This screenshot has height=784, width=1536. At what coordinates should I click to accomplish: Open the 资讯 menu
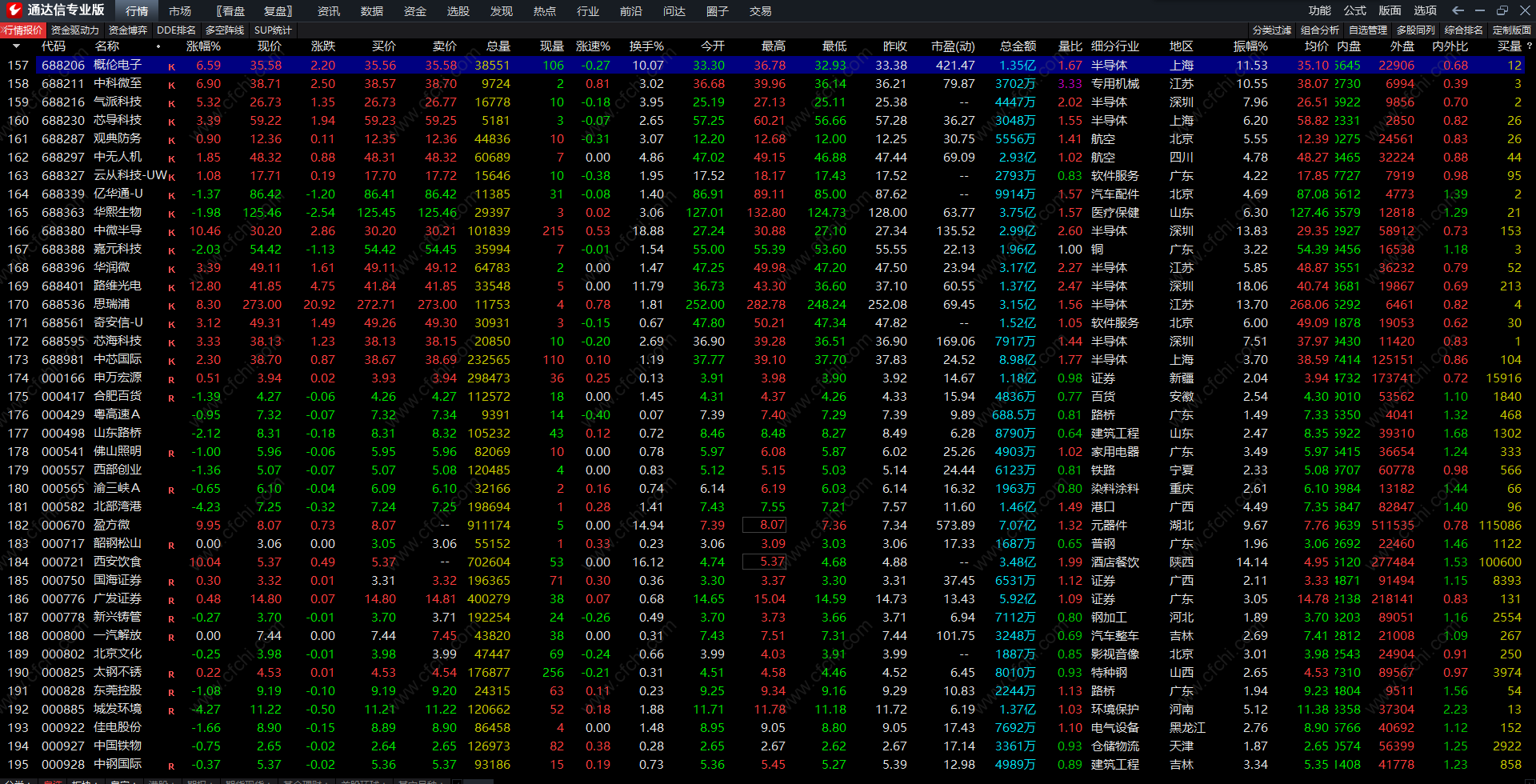tap(329, 11)
